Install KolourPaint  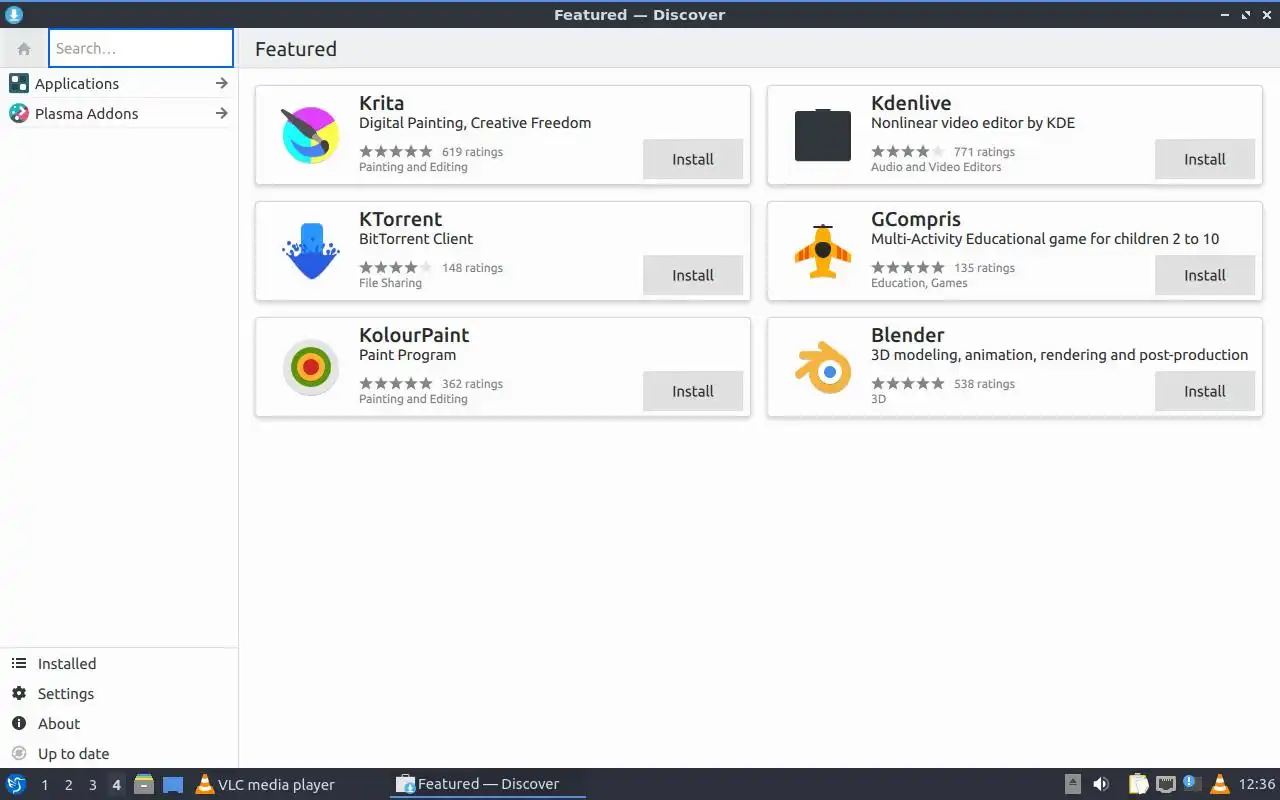point(693,391)
